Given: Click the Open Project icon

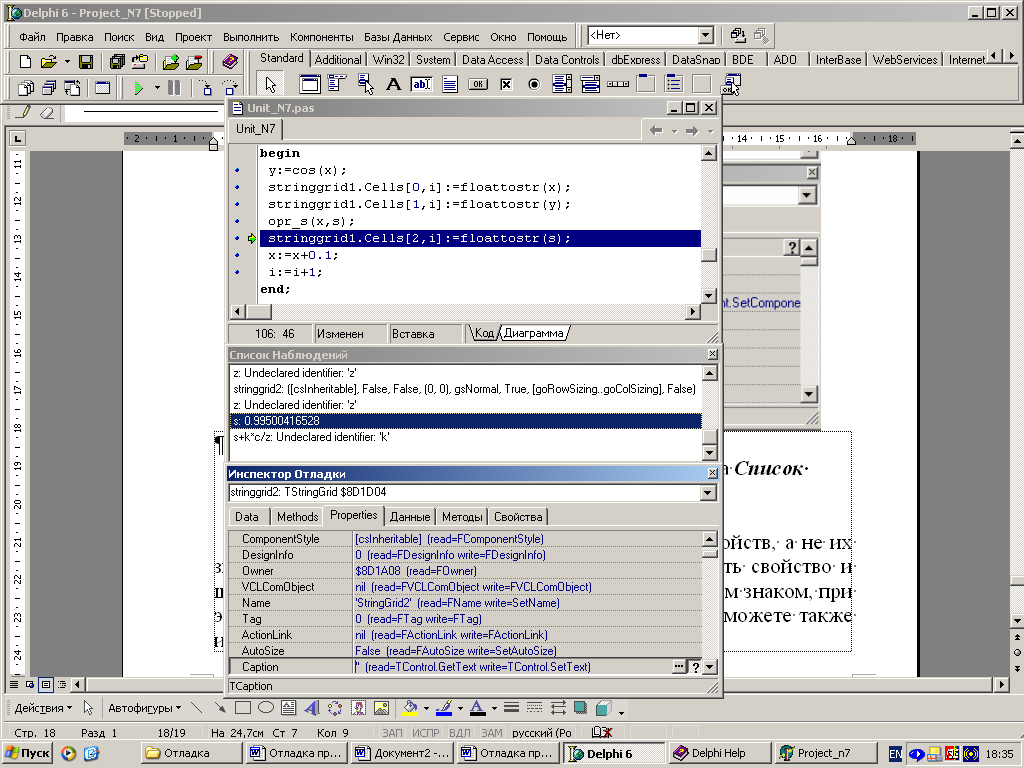Looking at the screenshot, I should point(139,61).
